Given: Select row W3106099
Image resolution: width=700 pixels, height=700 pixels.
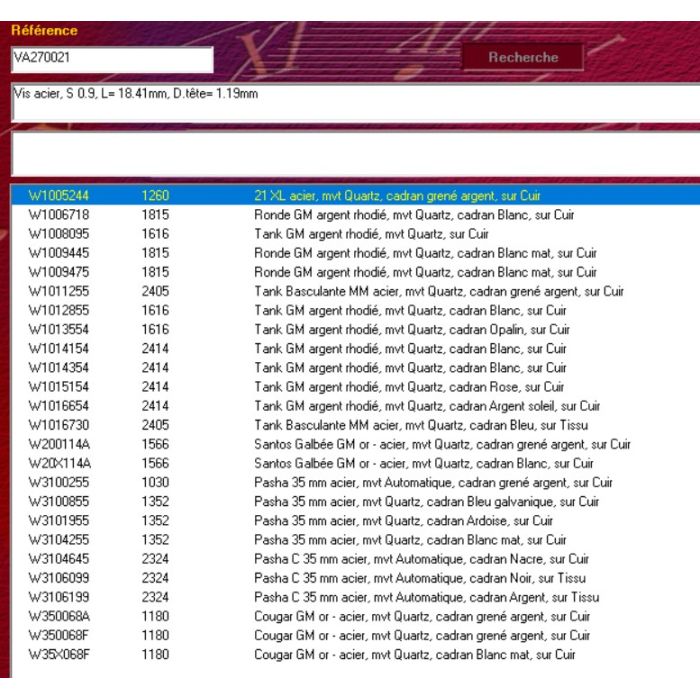Looking at the screenshot, I should (355, 578).
